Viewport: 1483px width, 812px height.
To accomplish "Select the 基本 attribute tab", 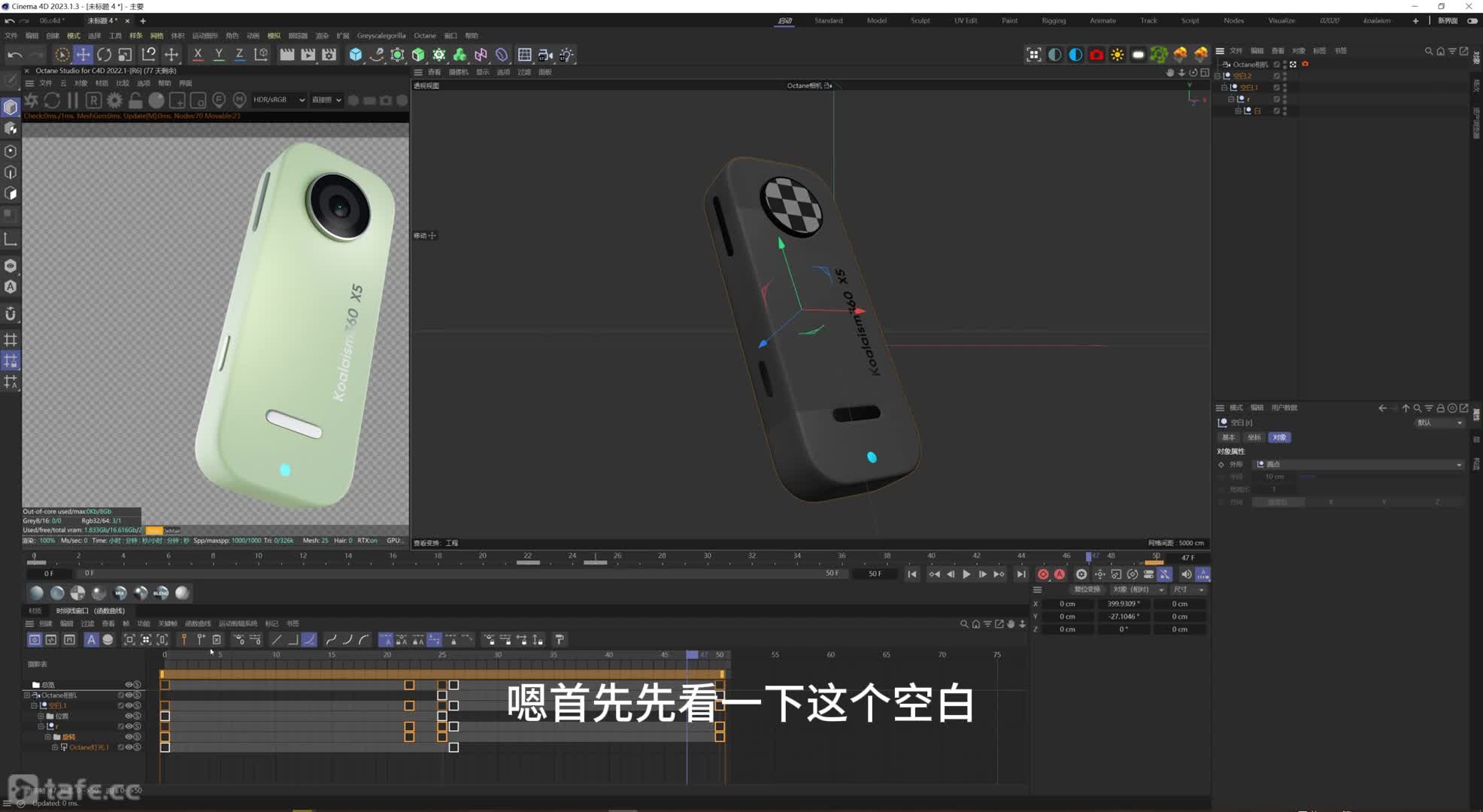I will 1228,437.
